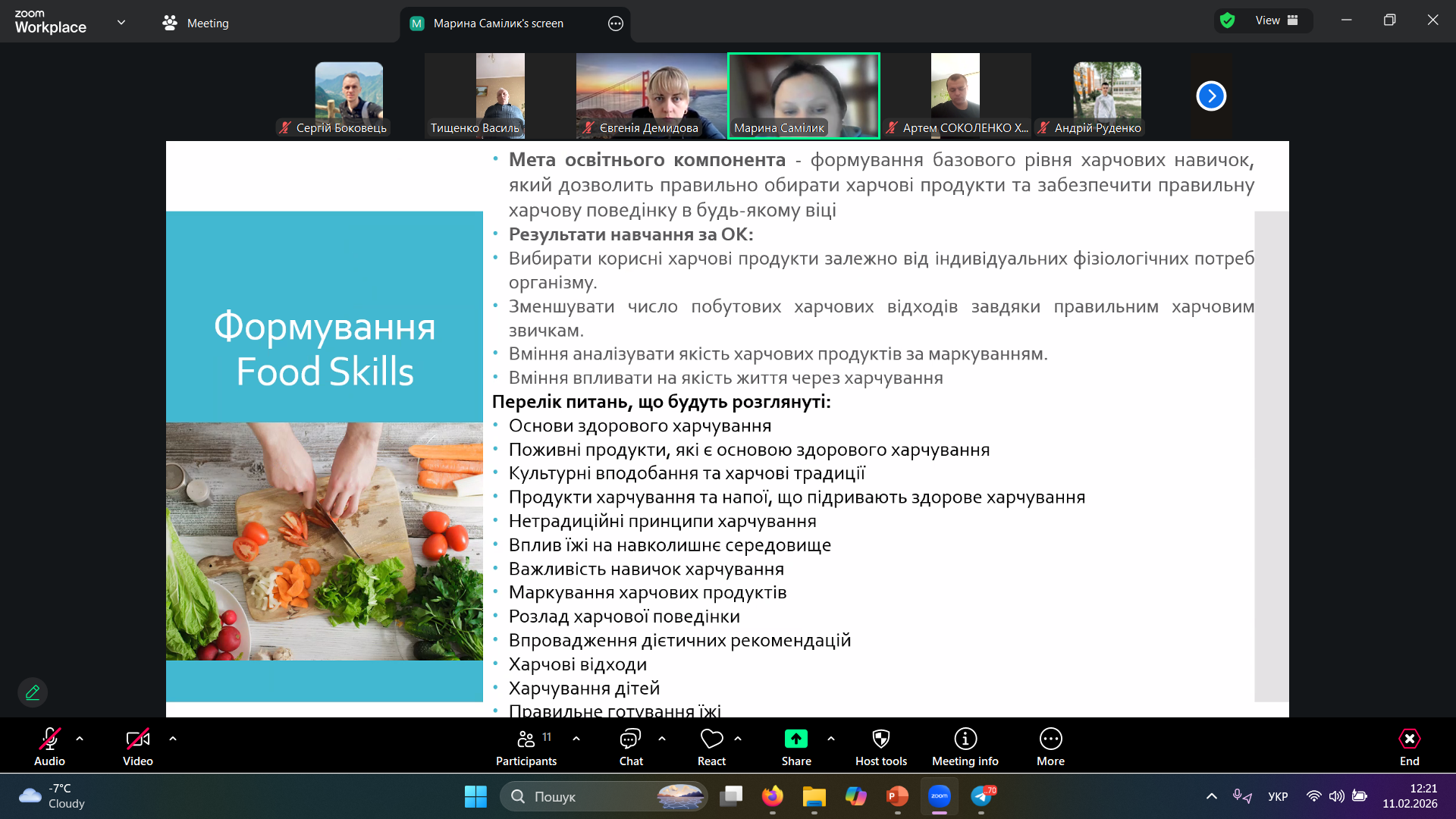Open the Chat panel
This screenshot has height=819, width=1456.
tap(630, 739)
